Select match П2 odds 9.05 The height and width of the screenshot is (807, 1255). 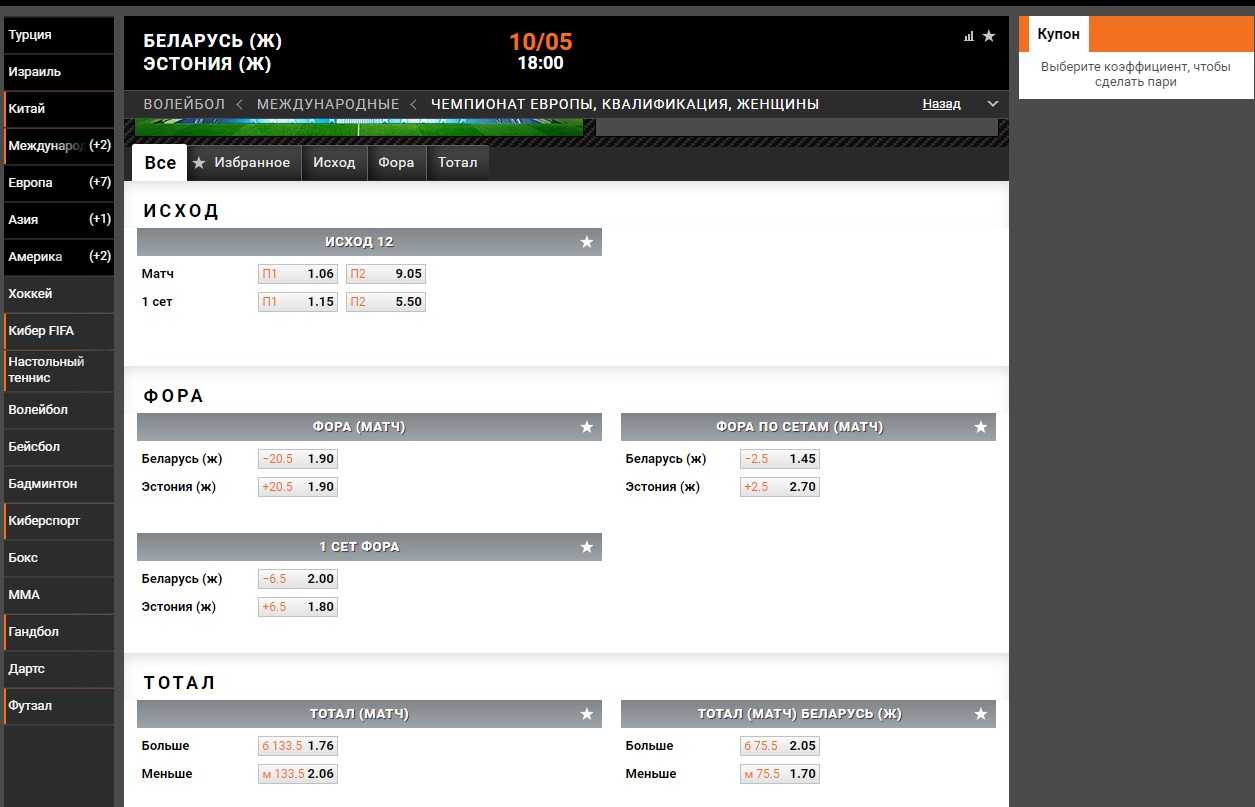[385, 274]
